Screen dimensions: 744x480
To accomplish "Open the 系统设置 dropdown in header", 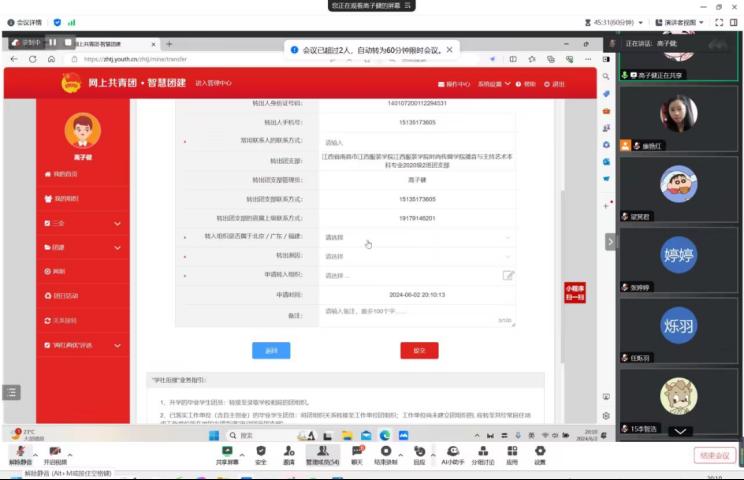I will click(494, 84).
